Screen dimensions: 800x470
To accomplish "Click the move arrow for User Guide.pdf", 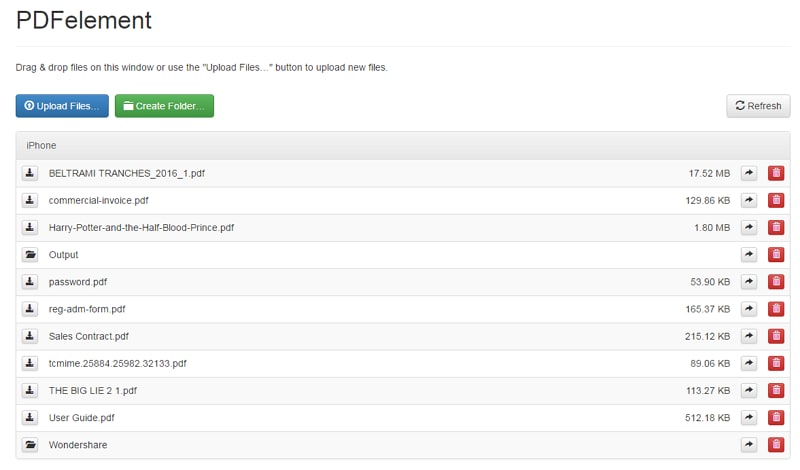I will pyautogui.click(x=748, y=417).
